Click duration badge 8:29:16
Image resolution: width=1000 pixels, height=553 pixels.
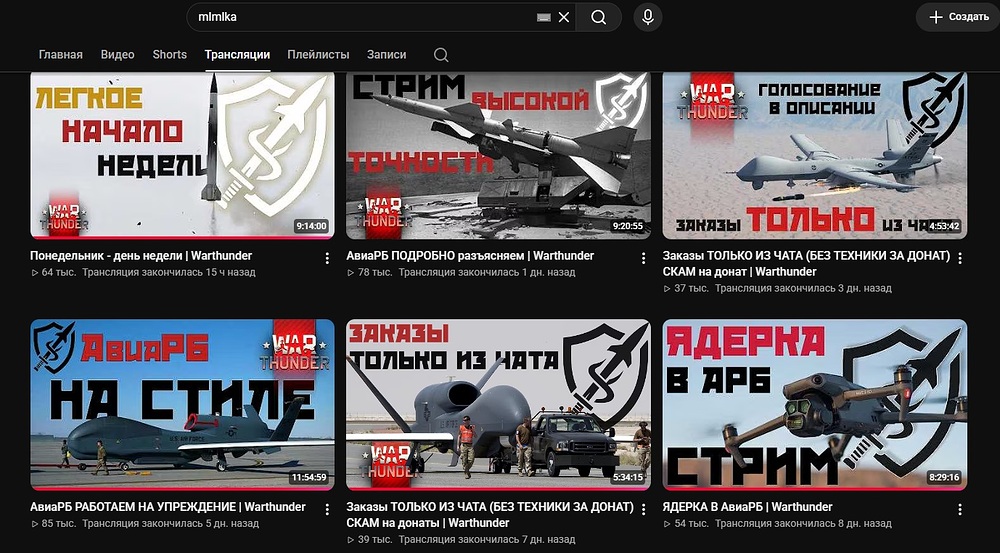(x=944, y=477)
